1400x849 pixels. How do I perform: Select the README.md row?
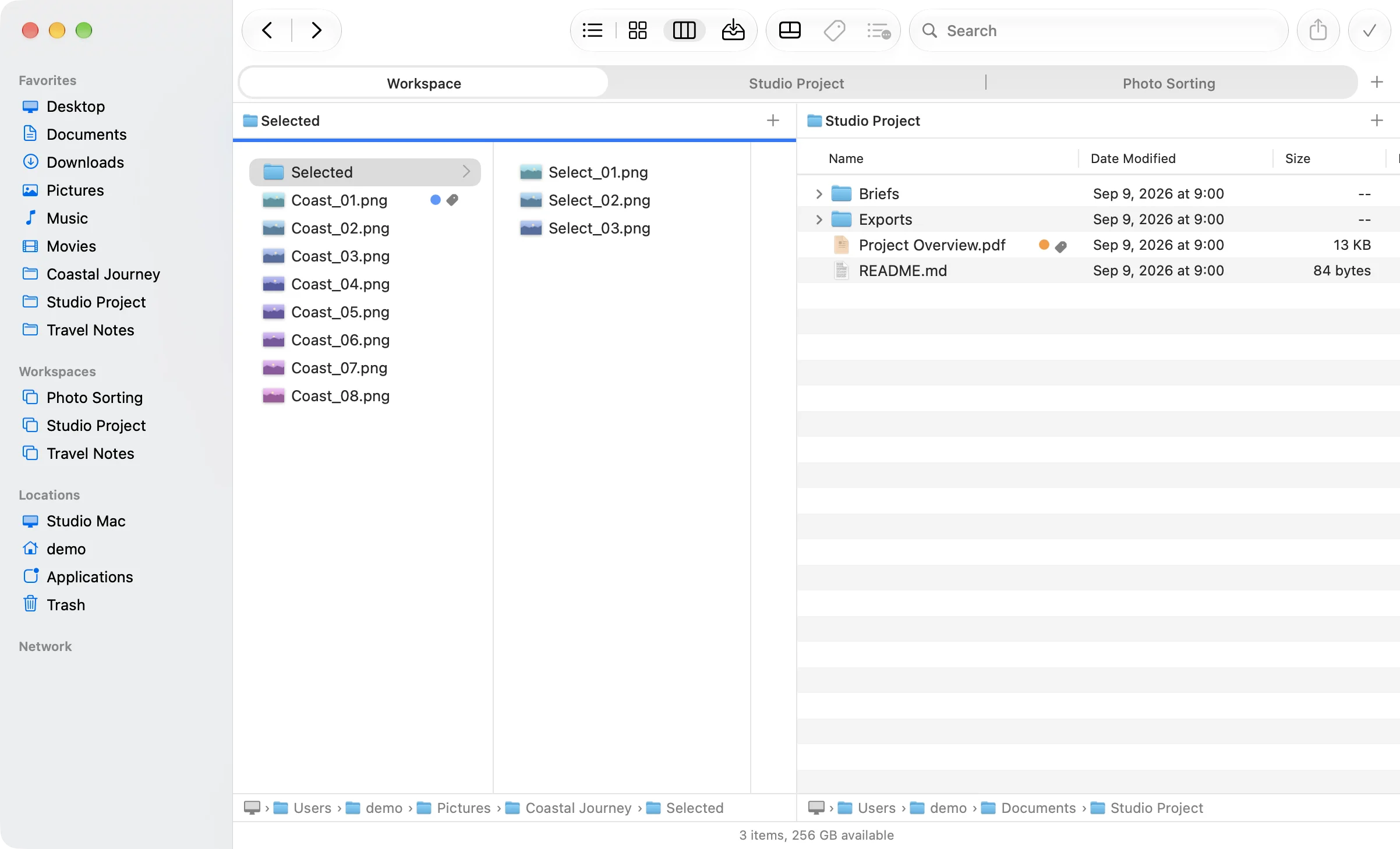(1098, 271)
